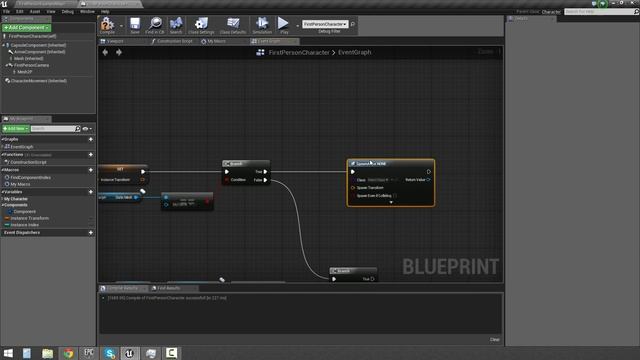Collapse the Graphs section

pos(2,139)
